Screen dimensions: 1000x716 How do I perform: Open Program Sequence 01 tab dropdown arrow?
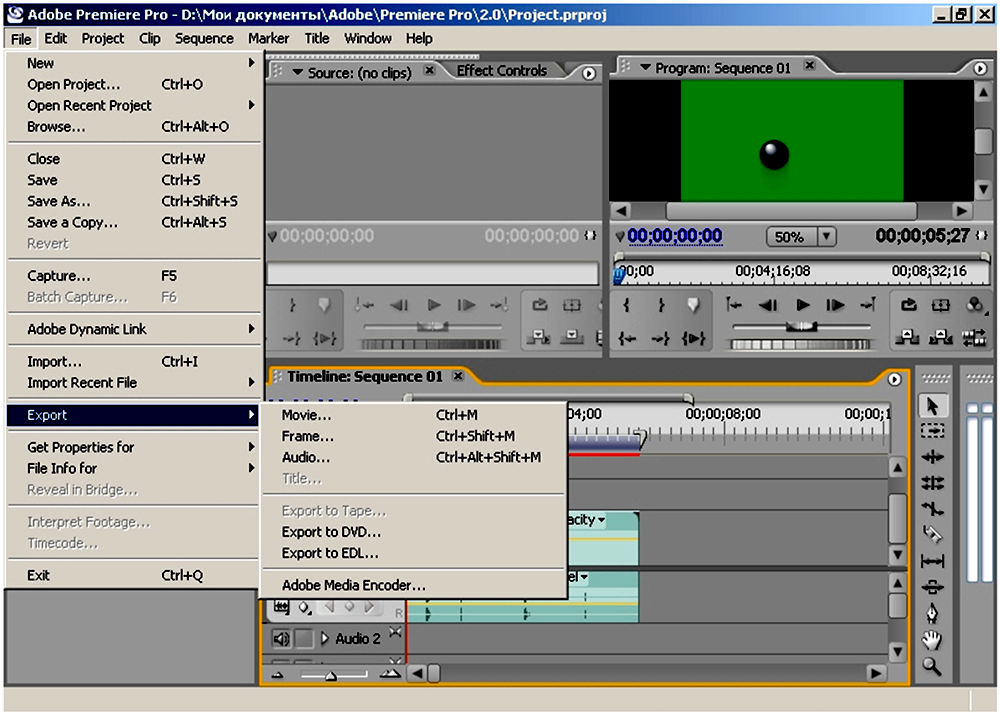pyautogui.click(x=645, y=68)
